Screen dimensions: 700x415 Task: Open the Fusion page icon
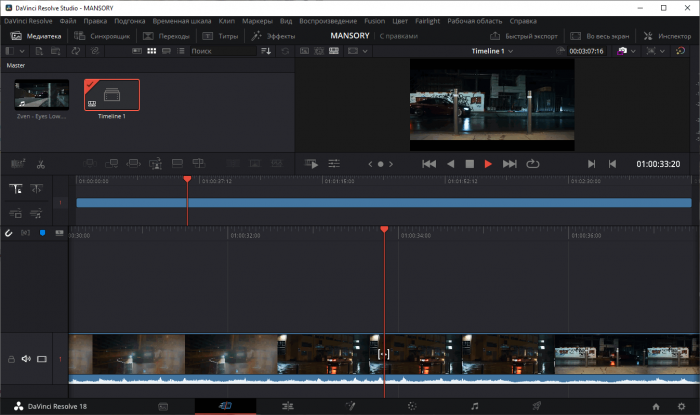tap(350, 406)
